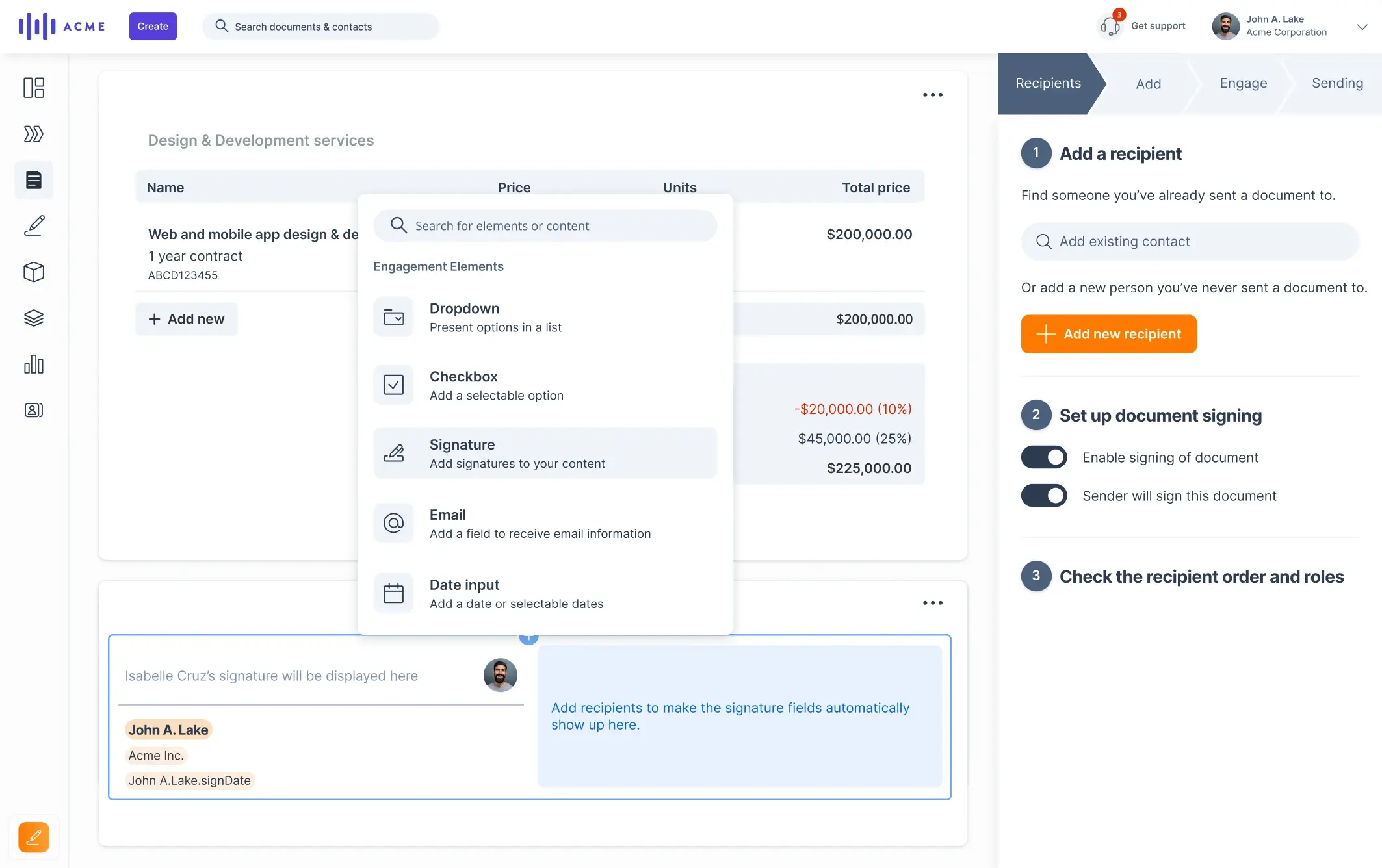Click Add new recipient button
1382x868 pixels.
(x=1108, y=334)
